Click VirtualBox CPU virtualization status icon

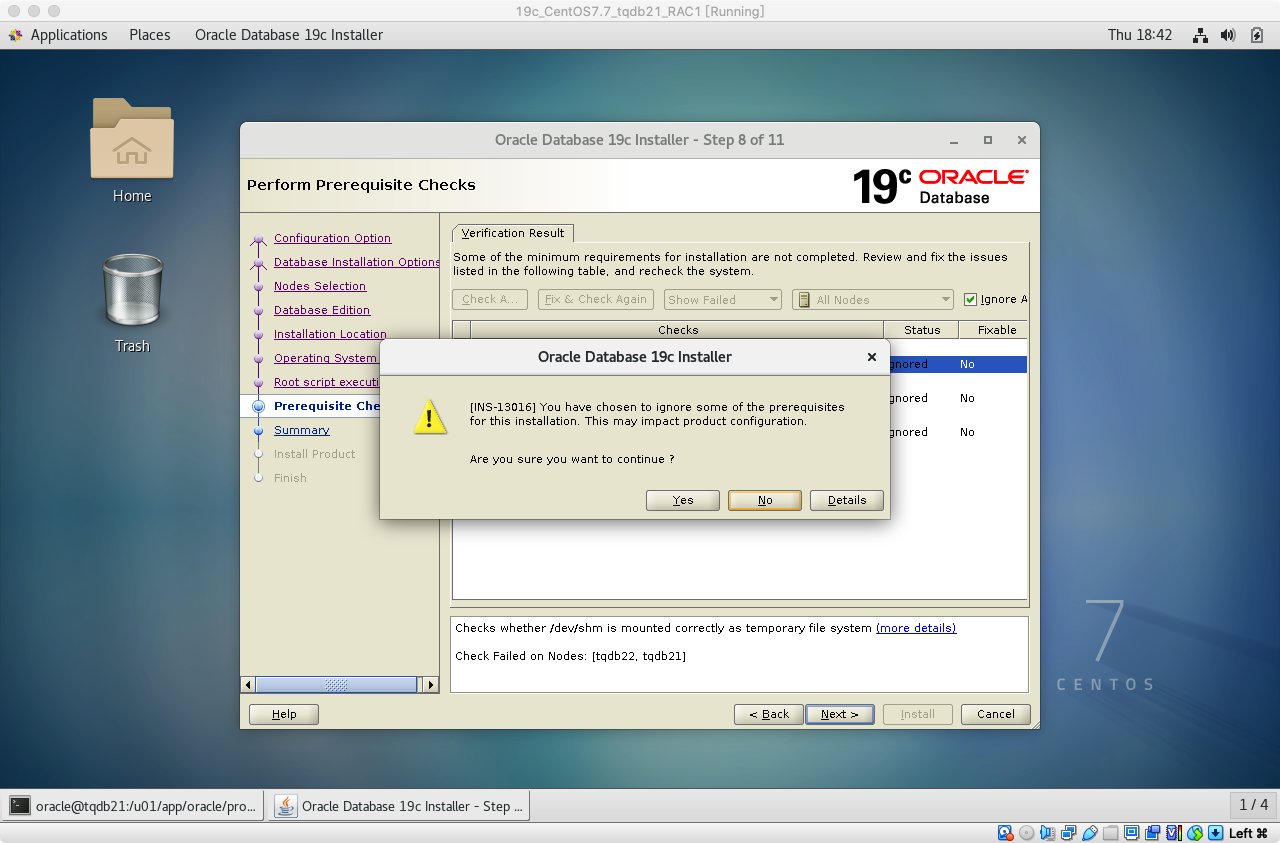(x=1173, y=833)
